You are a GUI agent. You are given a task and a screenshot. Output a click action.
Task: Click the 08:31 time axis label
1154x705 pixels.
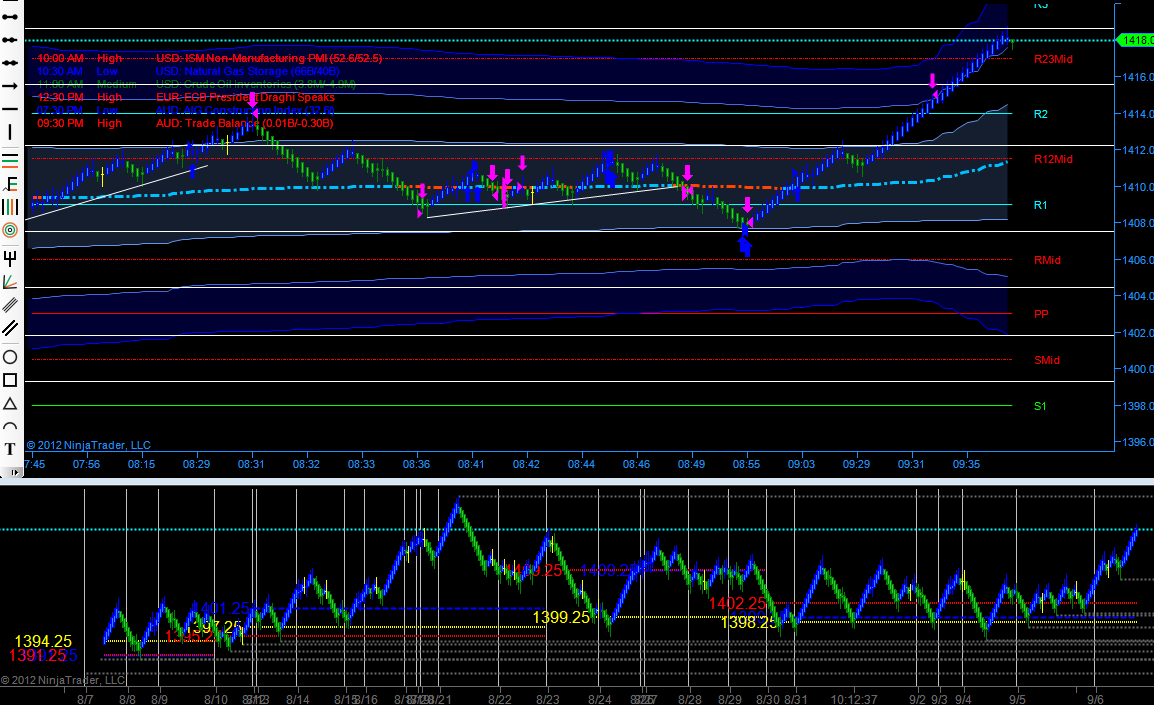click(x=251, y=464)
